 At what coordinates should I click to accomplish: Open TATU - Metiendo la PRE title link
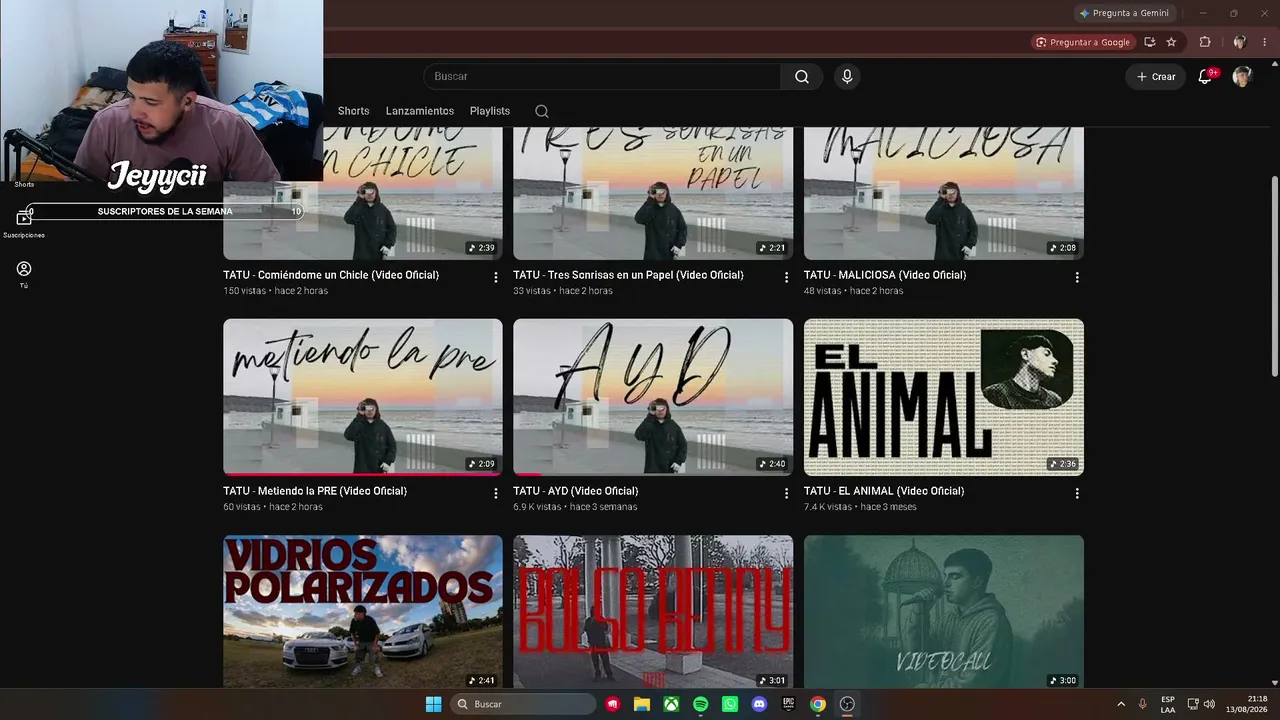pyautogui.click(x=315, y=491)
